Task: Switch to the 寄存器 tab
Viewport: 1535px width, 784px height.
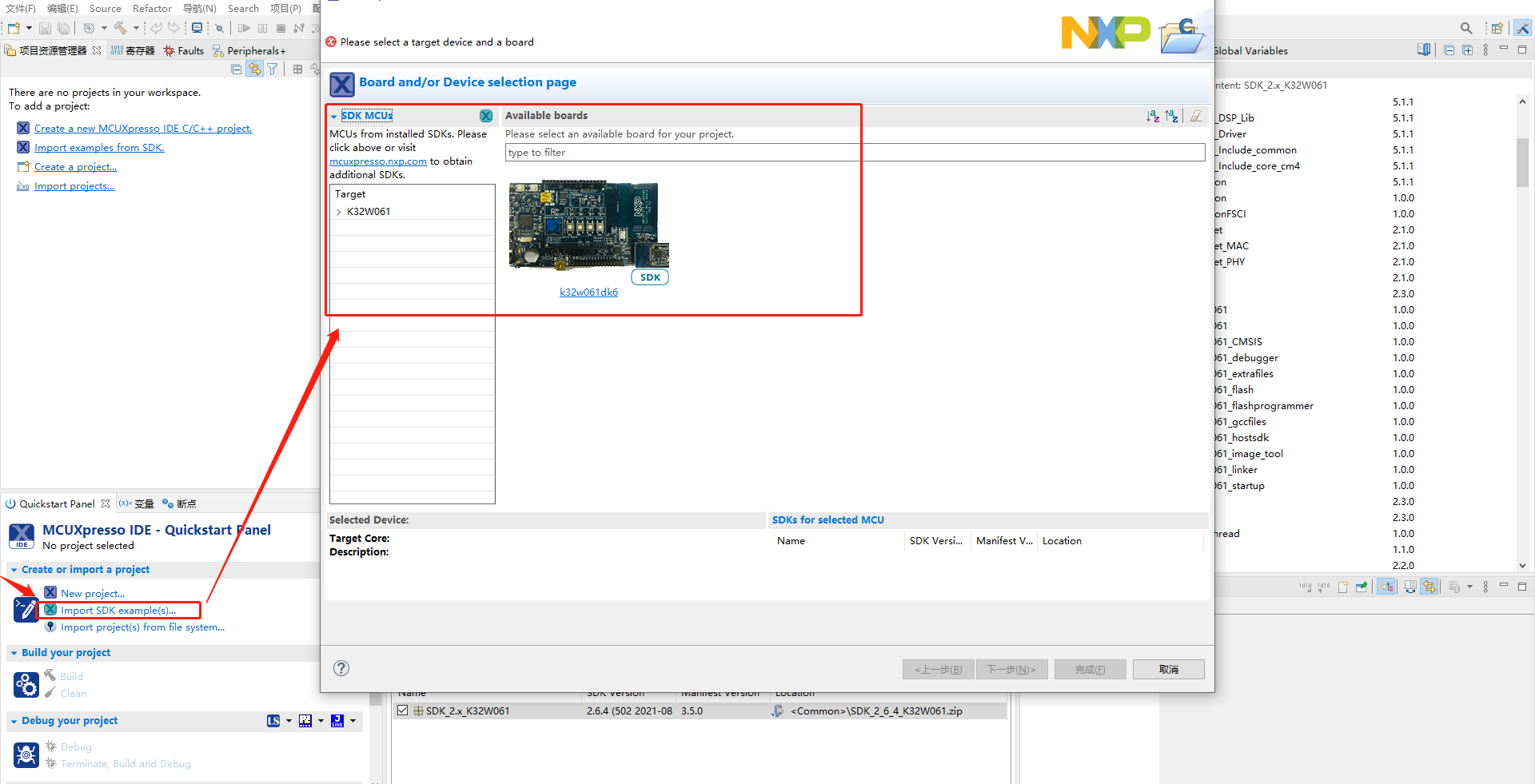Action: (x=133, y=50)
